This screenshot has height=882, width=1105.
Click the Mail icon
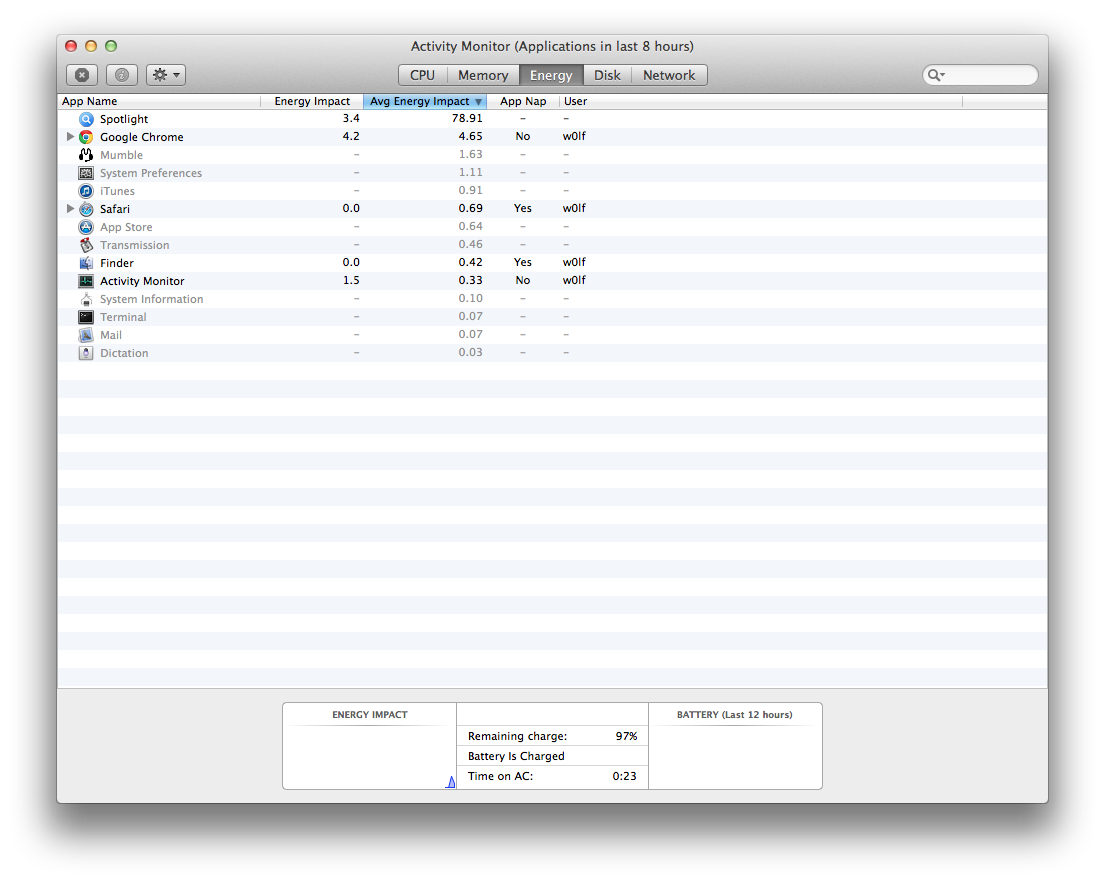[x=86, y=335]
